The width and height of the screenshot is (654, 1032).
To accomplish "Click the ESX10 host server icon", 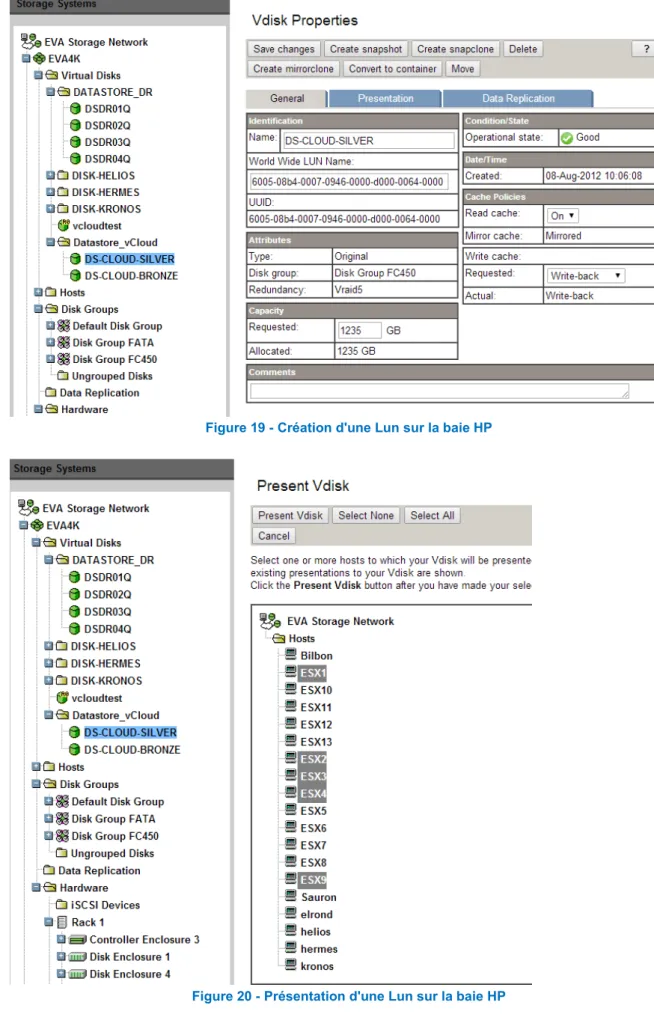I will (x=291, y=689).
